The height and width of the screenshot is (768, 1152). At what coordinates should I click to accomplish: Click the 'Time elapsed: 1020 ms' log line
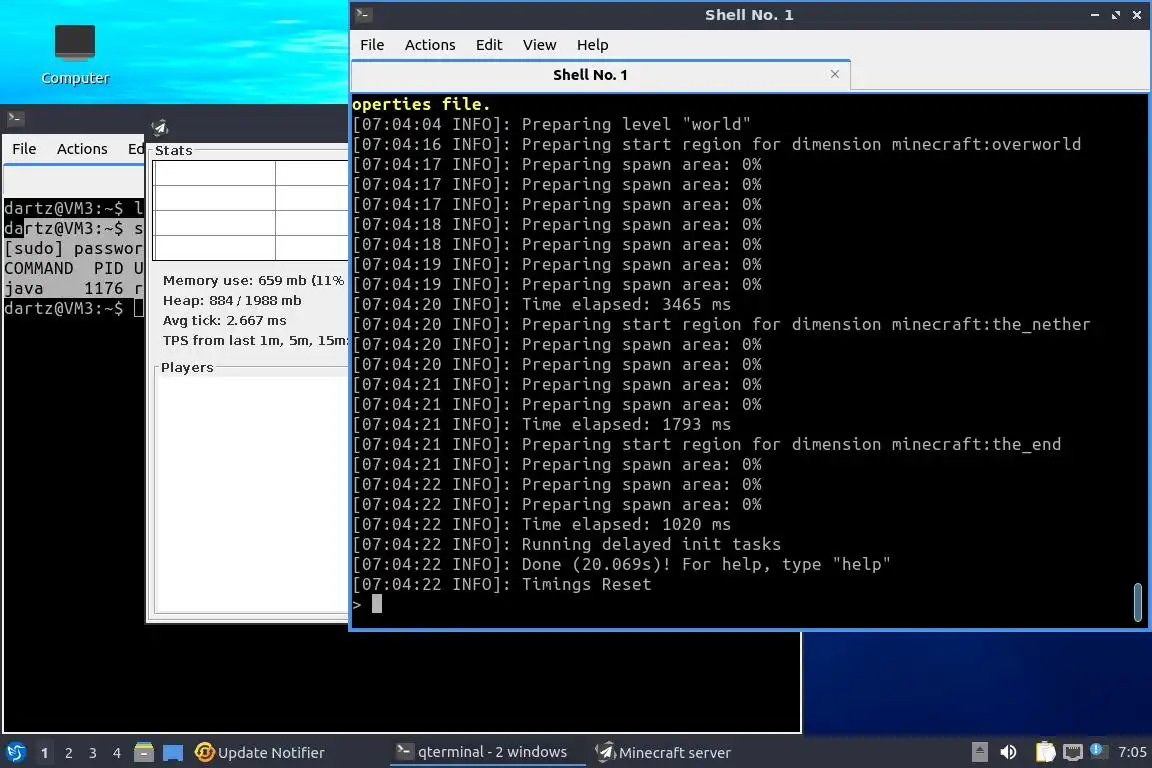click(x=541, y=525)
